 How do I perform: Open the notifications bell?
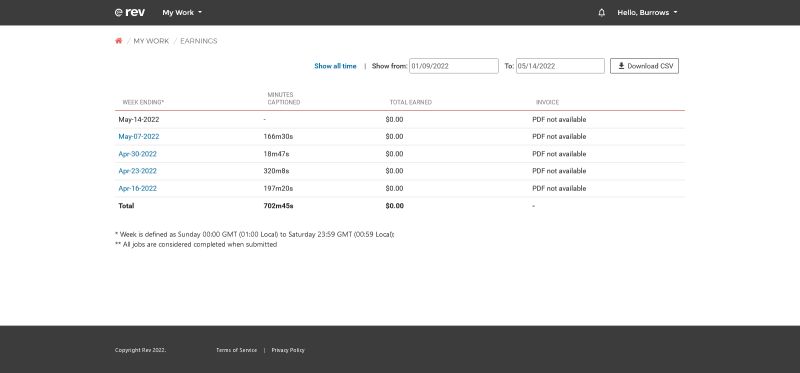click(x=602, y=13)
